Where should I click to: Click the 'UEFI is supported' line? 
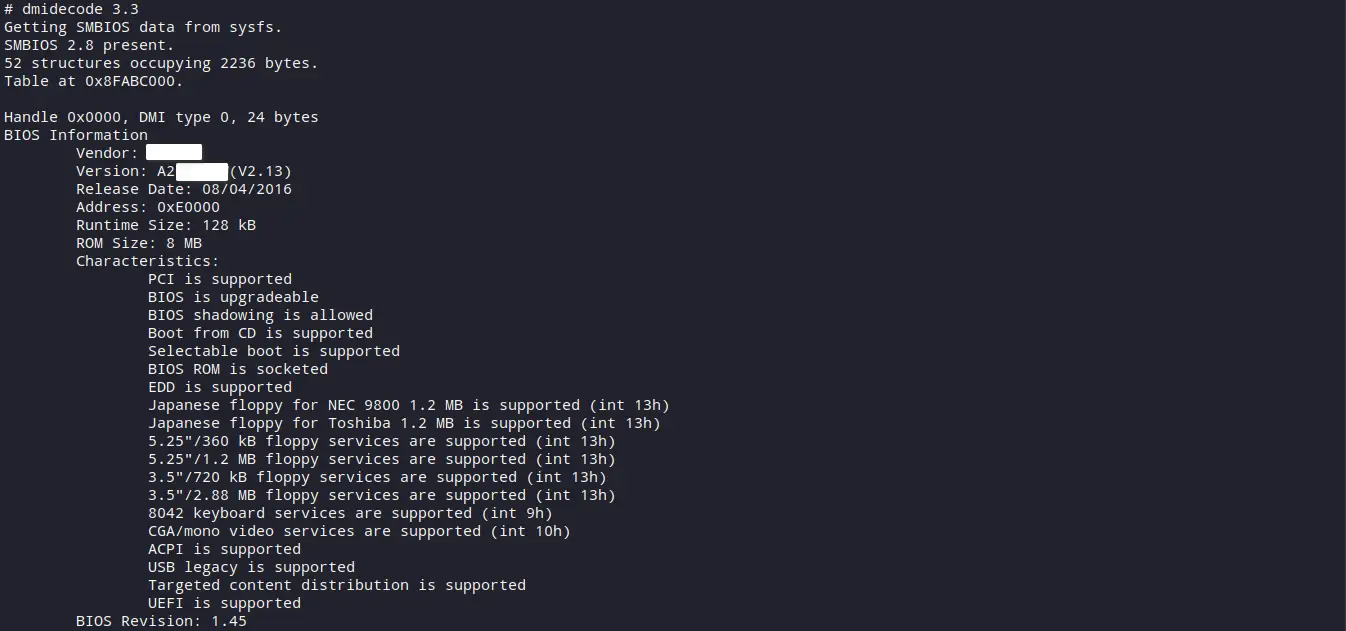pyautogui.click(x=224, y=603)
